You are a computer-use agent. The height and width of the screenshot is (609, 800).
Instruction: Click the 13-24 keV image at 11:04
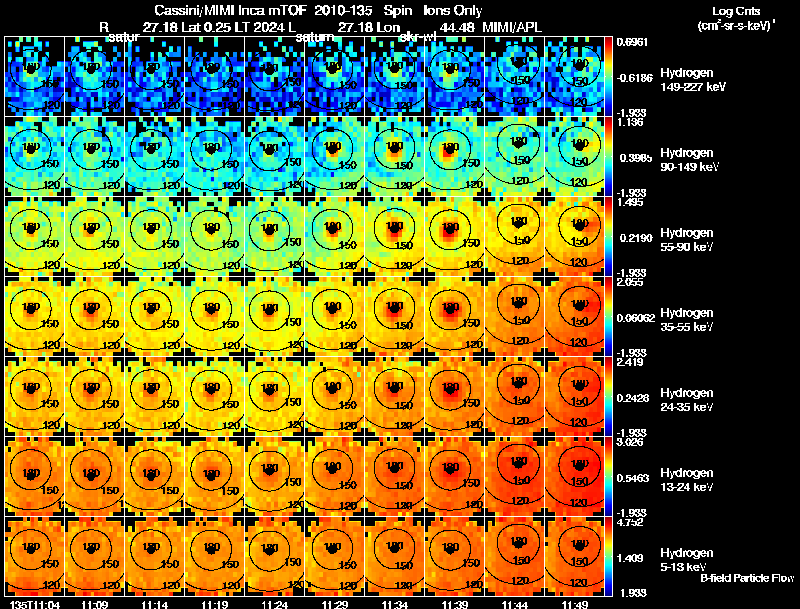tap(35, 477)
